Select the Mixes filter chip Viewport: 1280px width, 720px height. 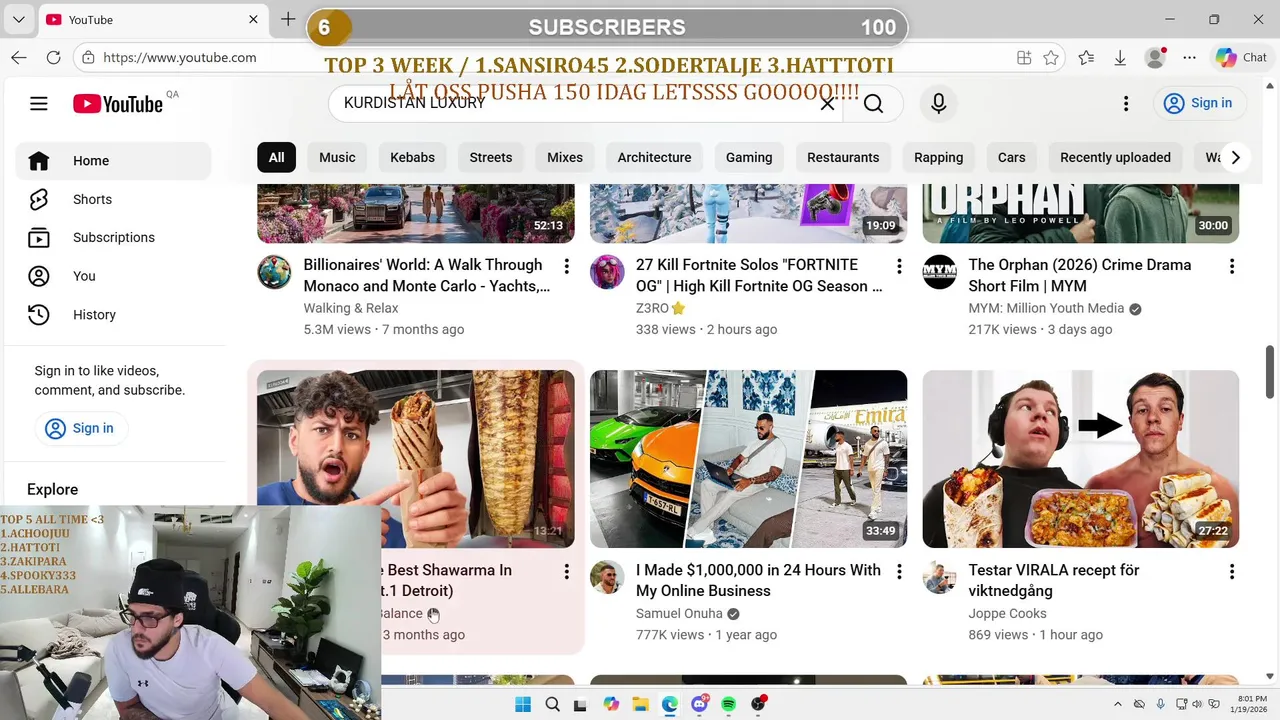(x=565, y=157)
